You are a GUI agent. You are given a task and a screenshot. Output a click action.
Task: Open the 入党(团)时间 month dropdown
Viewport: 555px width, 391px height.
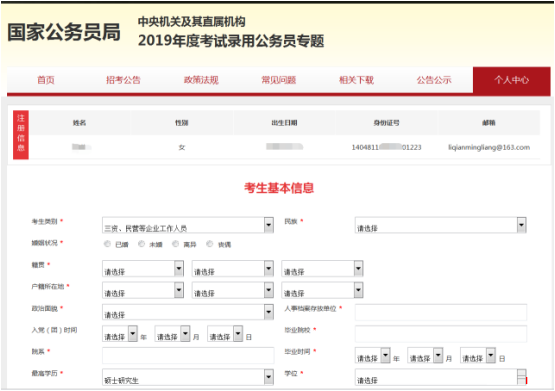pyautogui.click(x=173, y=334)
